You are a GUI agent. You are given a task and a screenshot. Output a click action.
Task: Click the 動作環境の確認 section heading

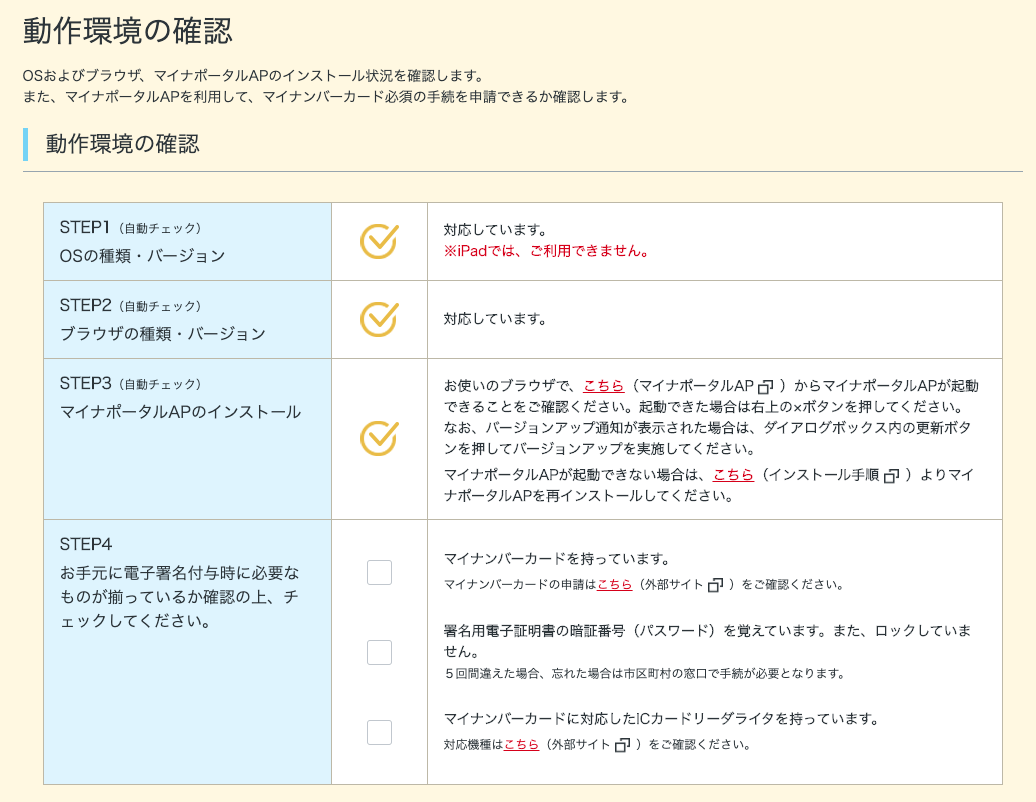pyautogui.click(x=122, y=144)
